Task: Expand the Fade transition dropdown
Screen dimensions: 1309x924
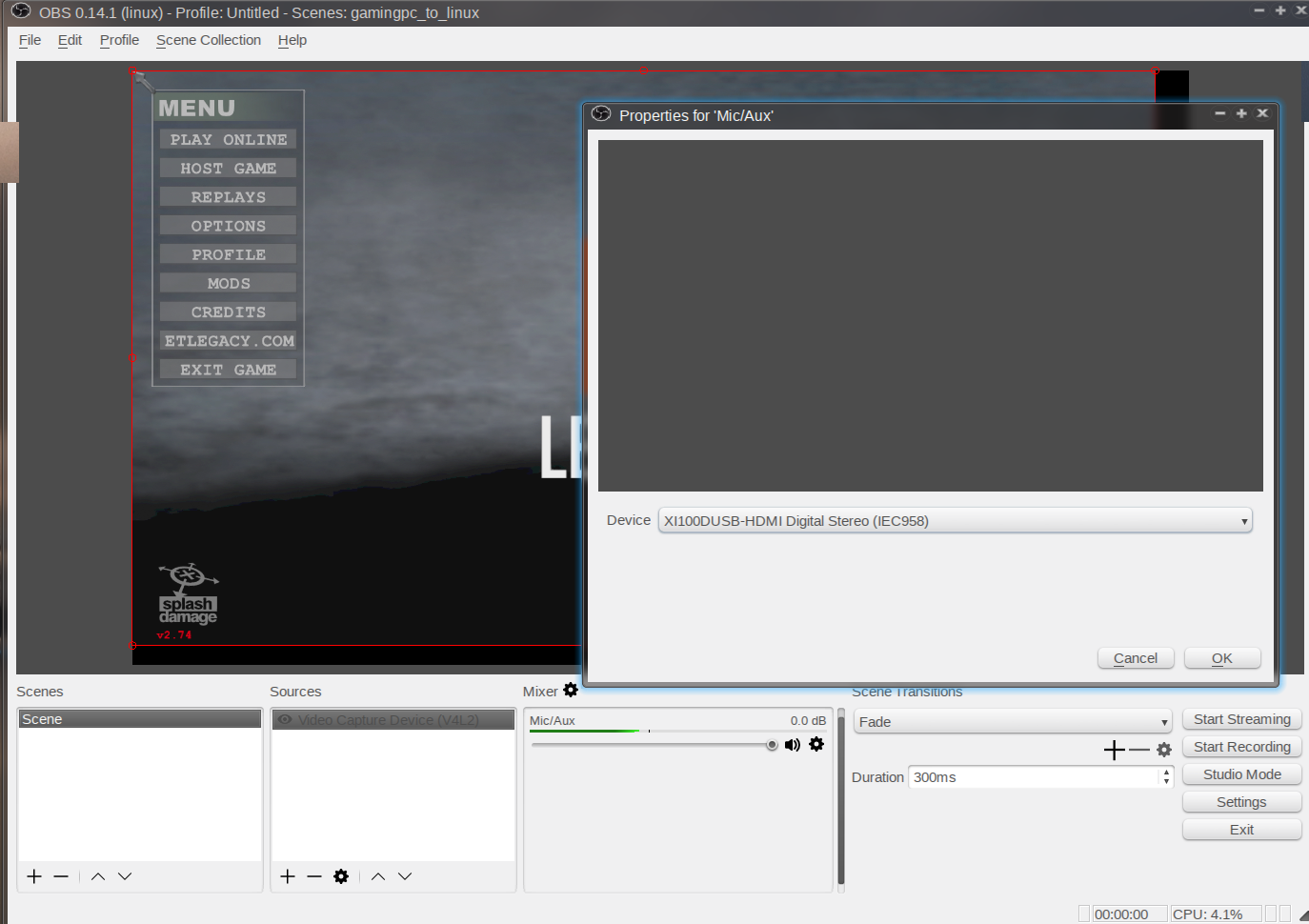Action: click(x=1012, y=722)
